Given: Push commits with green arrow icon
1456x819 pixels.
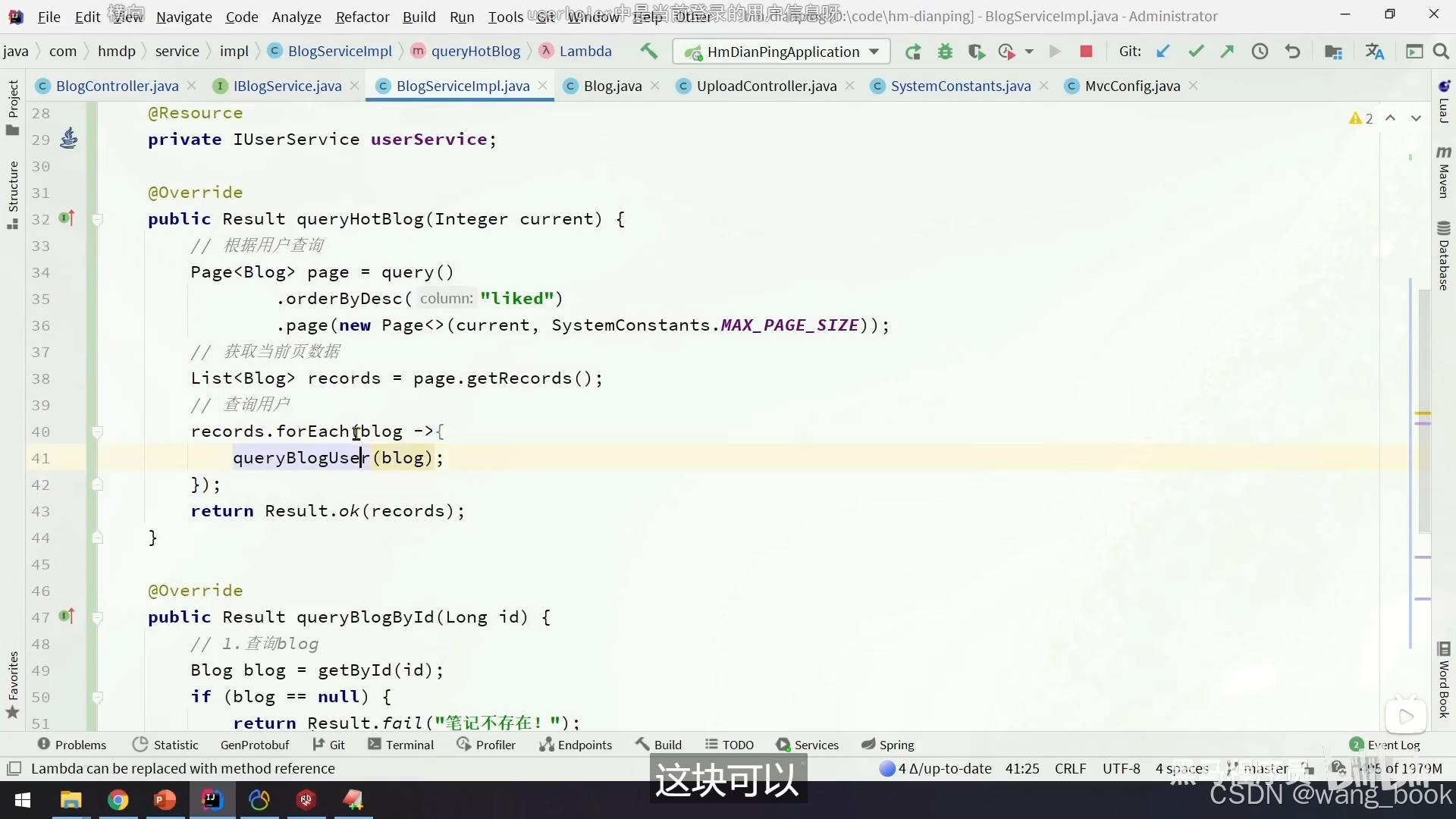Looking at the screenshot, I should pos(1227,52).
